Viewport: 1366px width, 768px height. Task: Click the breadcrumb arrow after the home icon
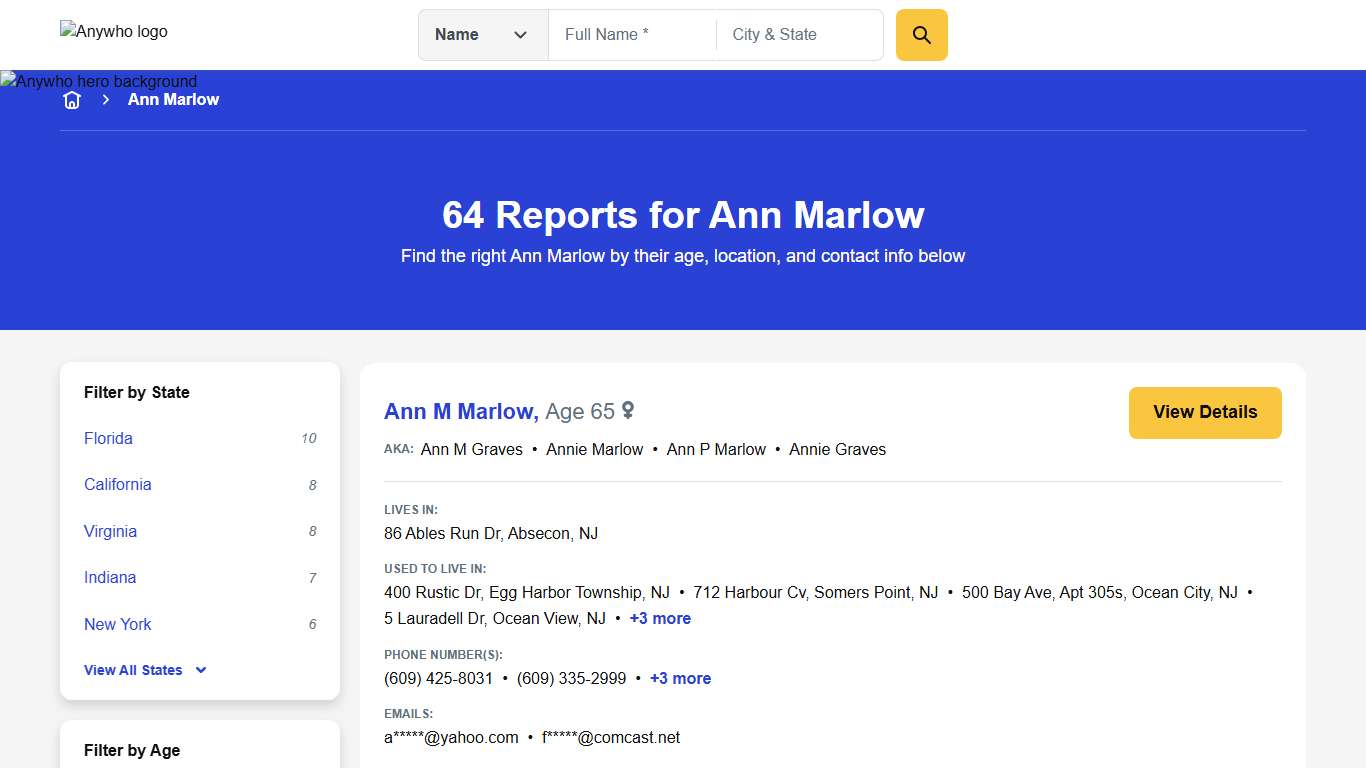[x=105, y=100]
